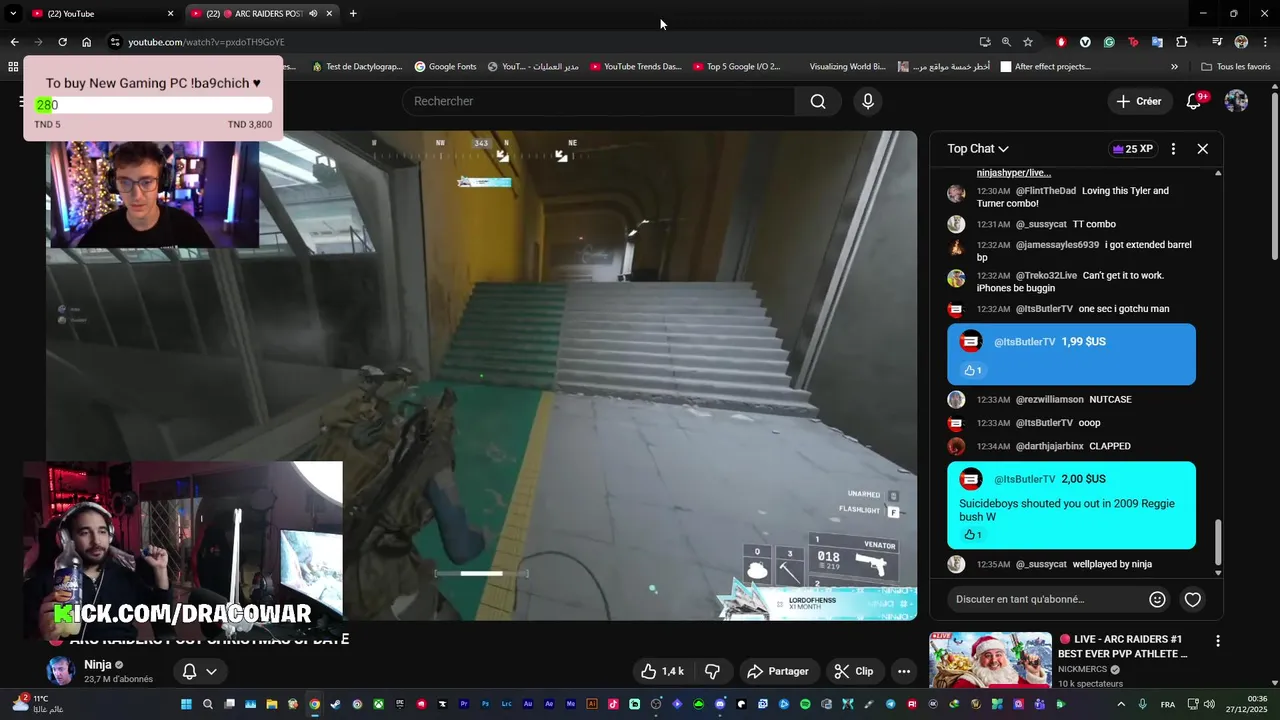
Task: Show hidden bookmarks overflow chevron
Action: coord(1174,67)
